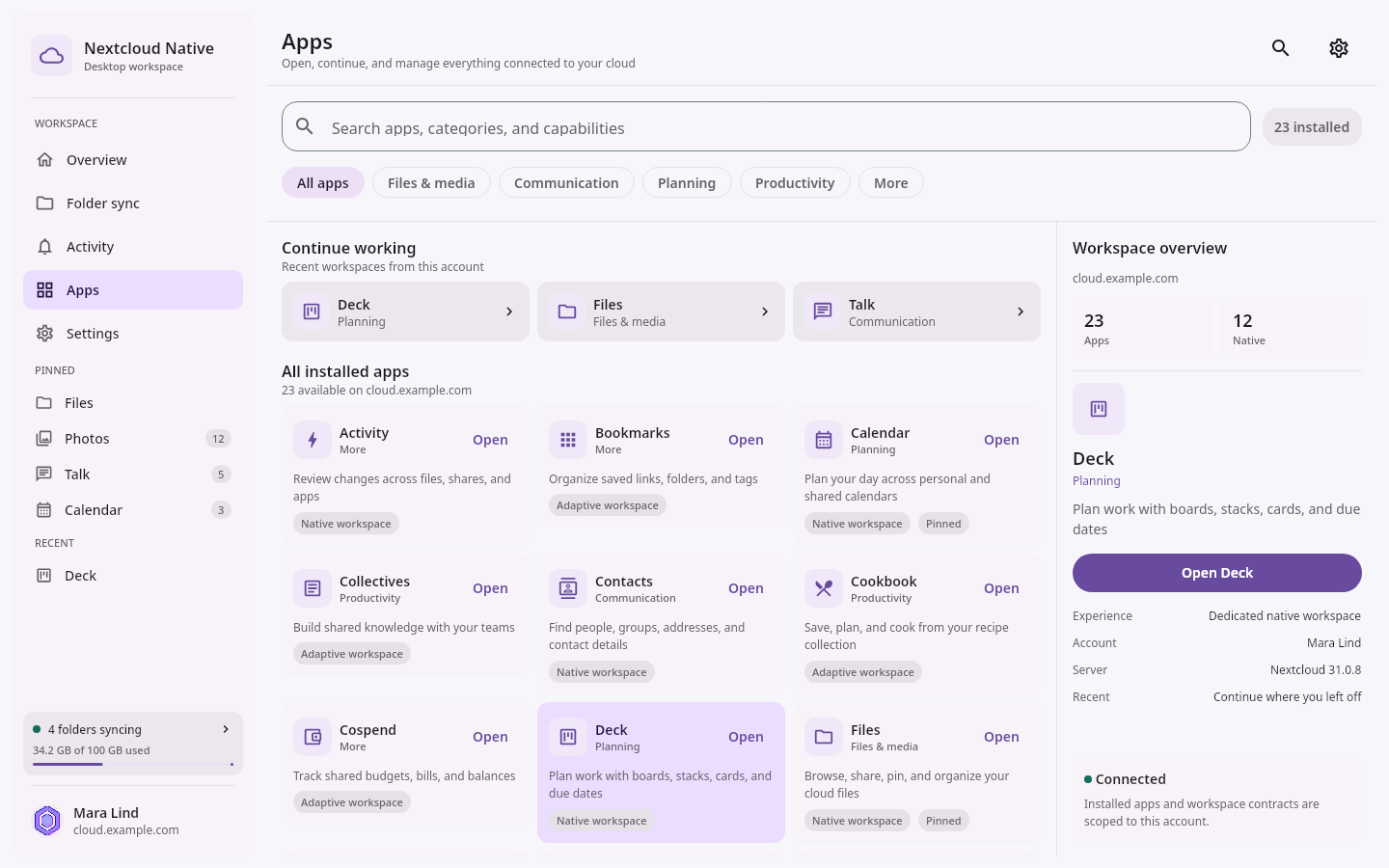The width and height of the screenshot is (1389, 868).
Task: Go to Overview in the sidebar
Action: pyautogui.click(x=133, y=160)
